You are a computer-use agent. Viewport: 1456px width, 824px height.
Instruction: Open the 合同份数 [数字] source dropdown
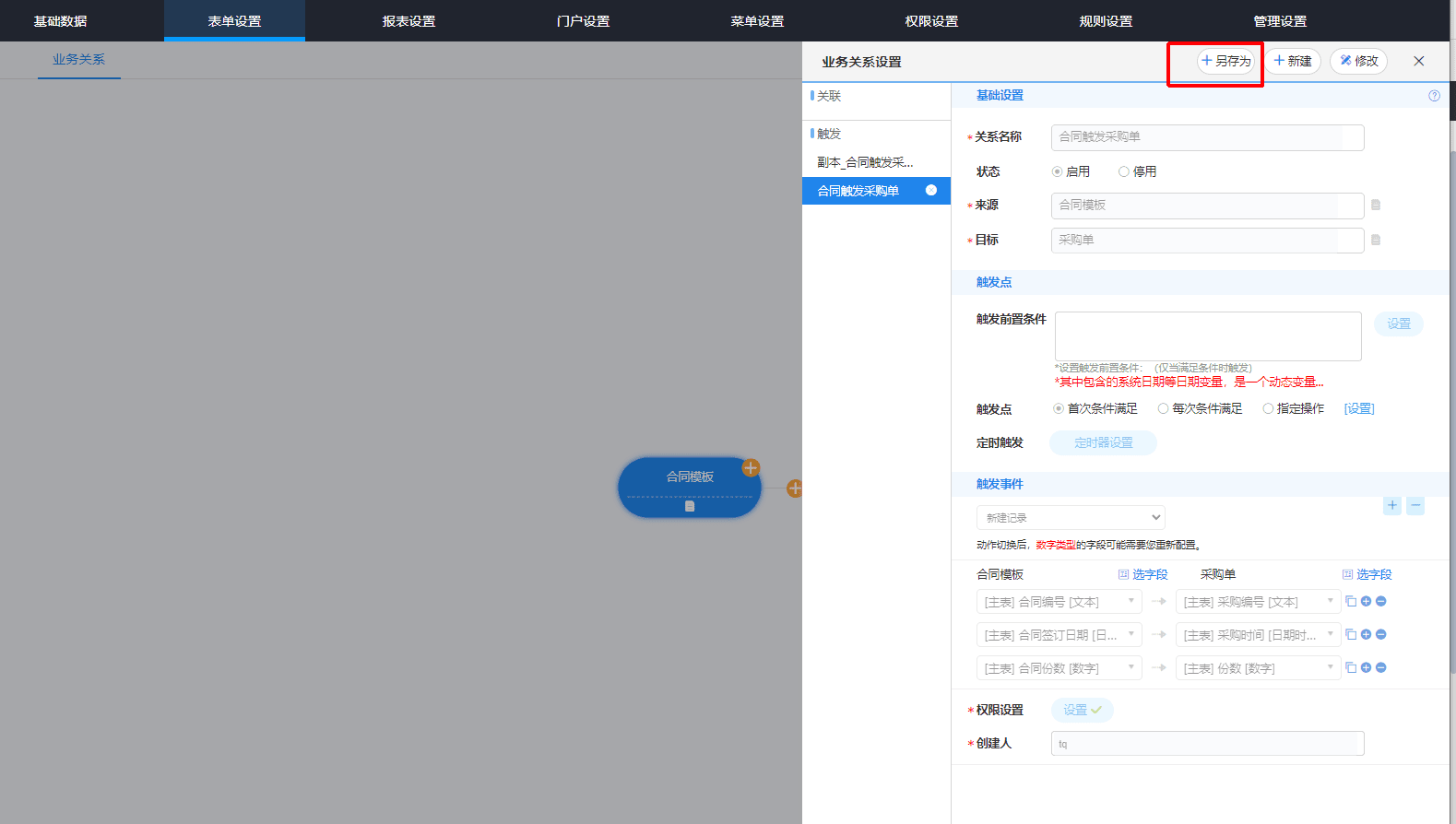coord(1059,668)
